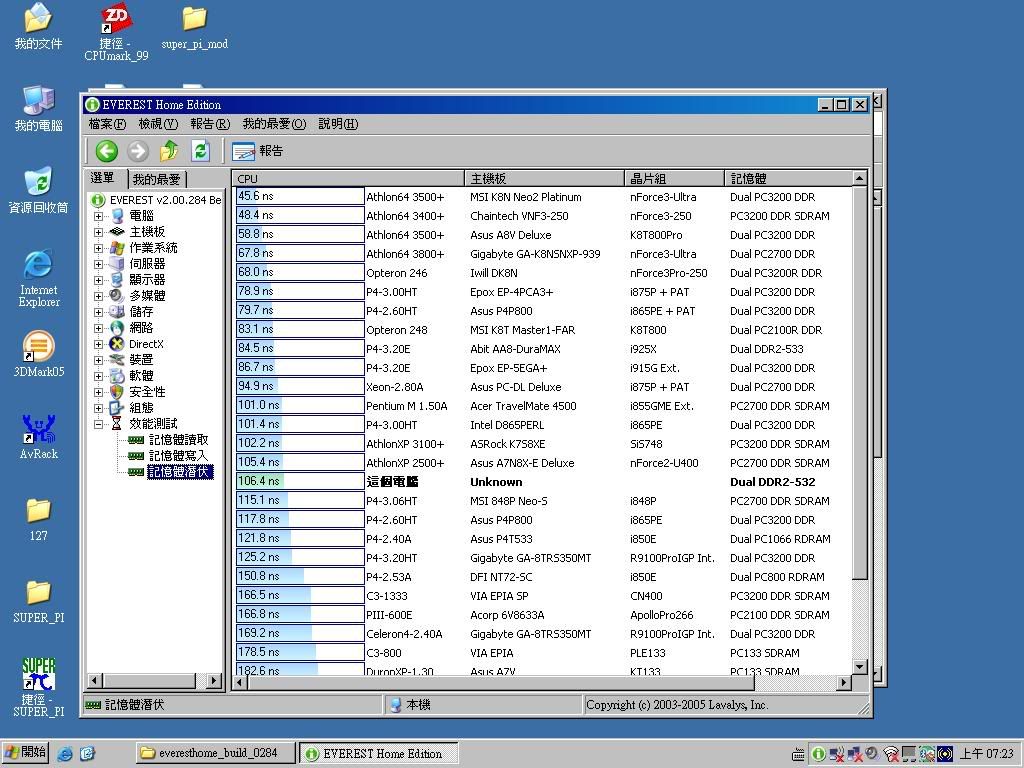
Task: Go up one level with Up arrow icon
Action: [169, 151]
